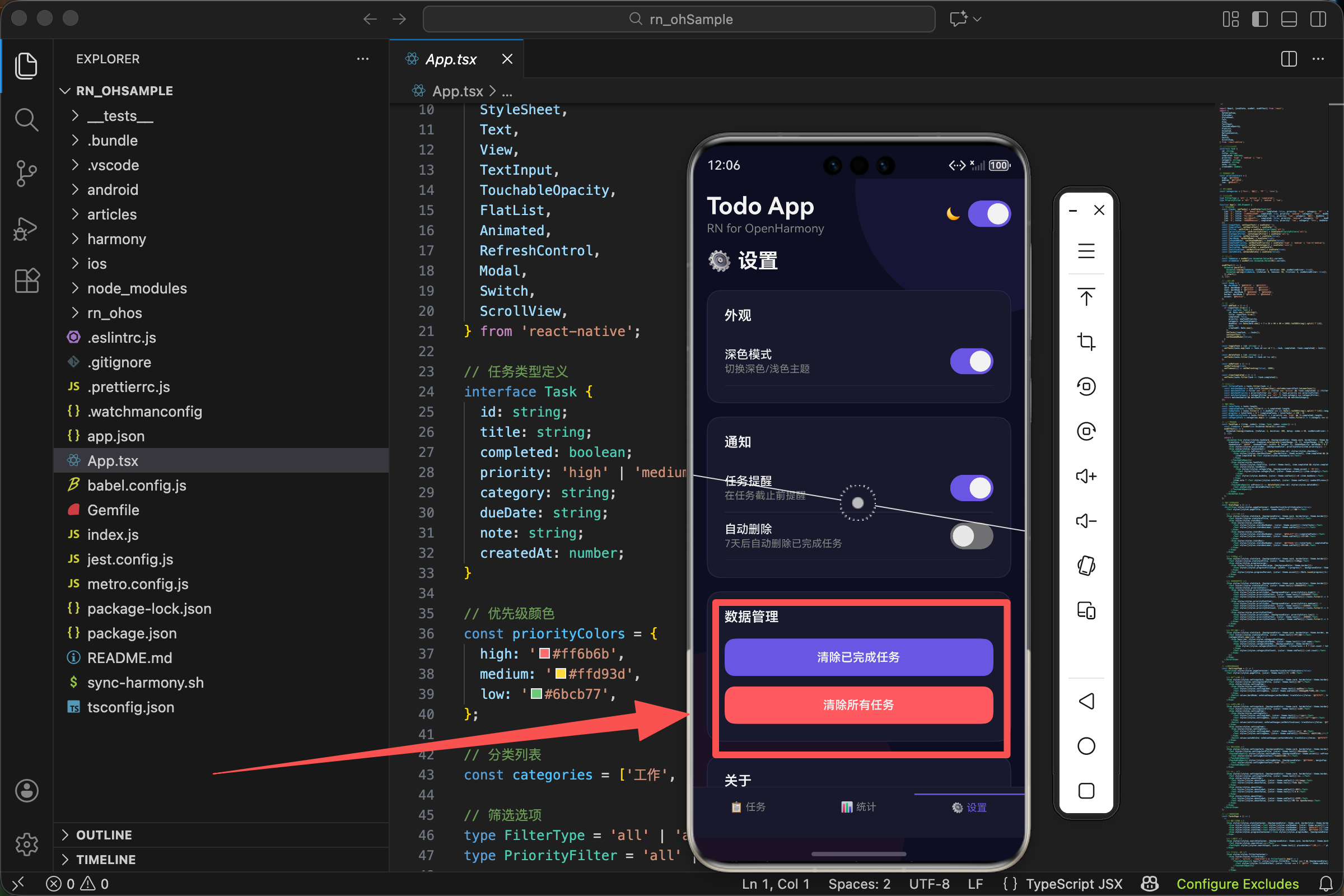Click the split editor right icon

pos(1289,59)
